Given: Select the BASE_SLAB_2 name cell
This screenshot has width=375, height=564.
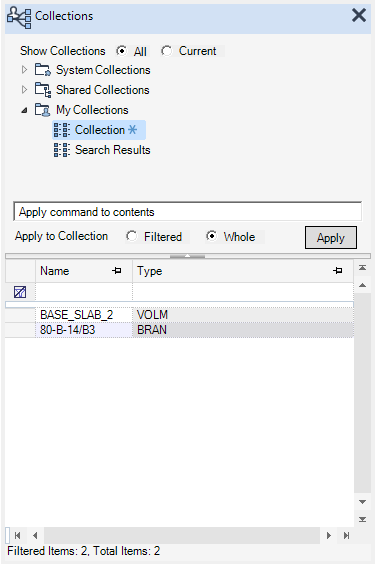Looking at the screenshot, I should click(x=84, y=315).
